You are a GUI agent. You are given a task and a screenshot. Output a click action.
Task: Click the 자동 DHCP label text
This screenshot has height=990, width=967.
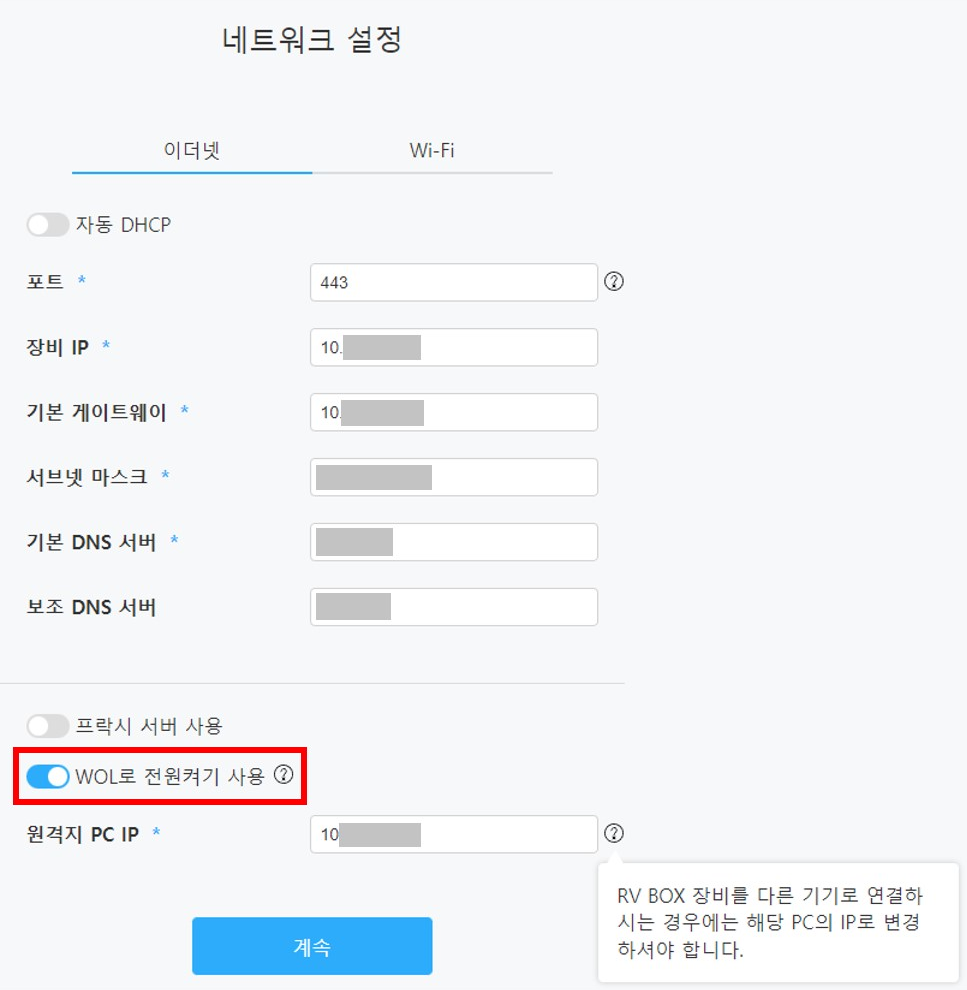point(123,225)
